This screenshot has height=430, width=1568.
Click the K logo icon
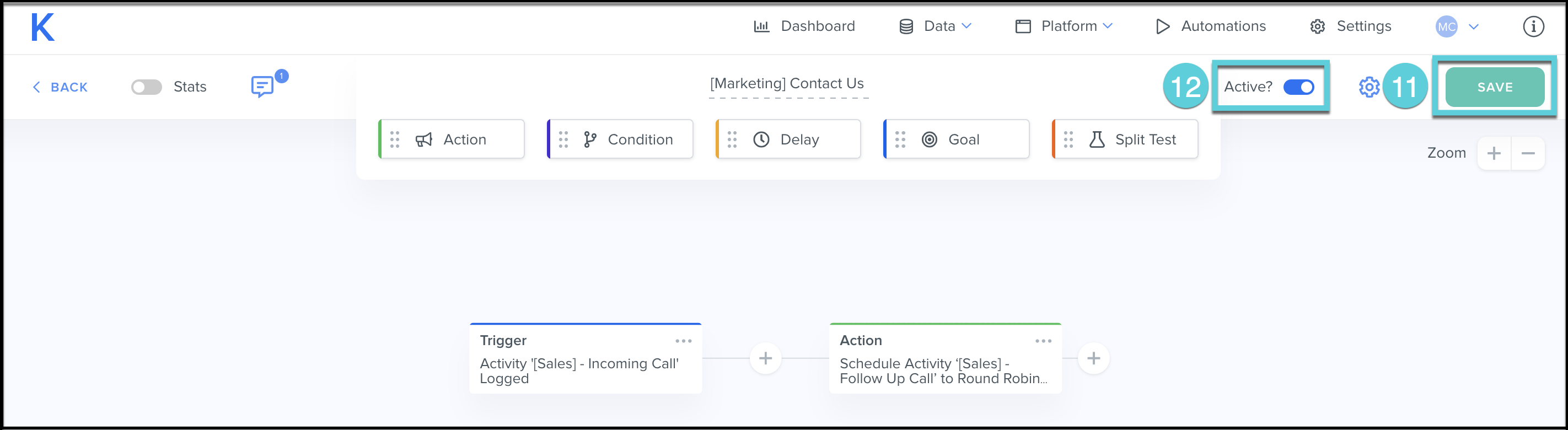click(42, 28)
